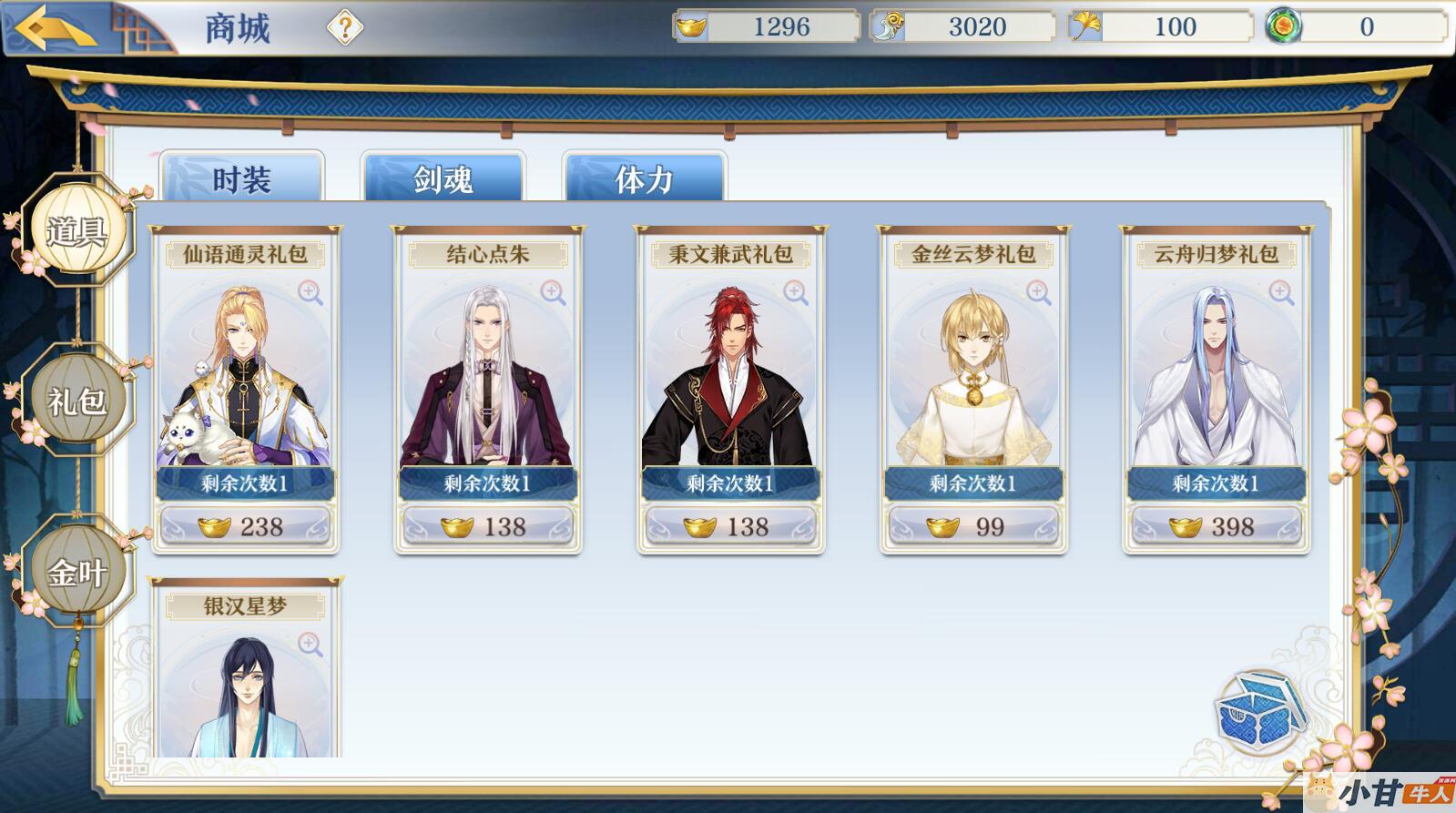Buy 仙语通灵礼包 for 238 ingots
This screenshot has width=1456, height=813.
coord(245,526)
